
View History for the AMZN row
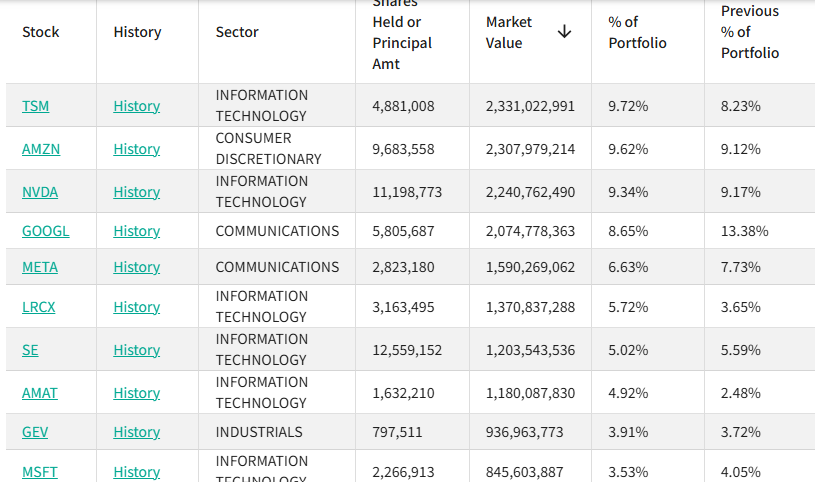coord(137,149)
